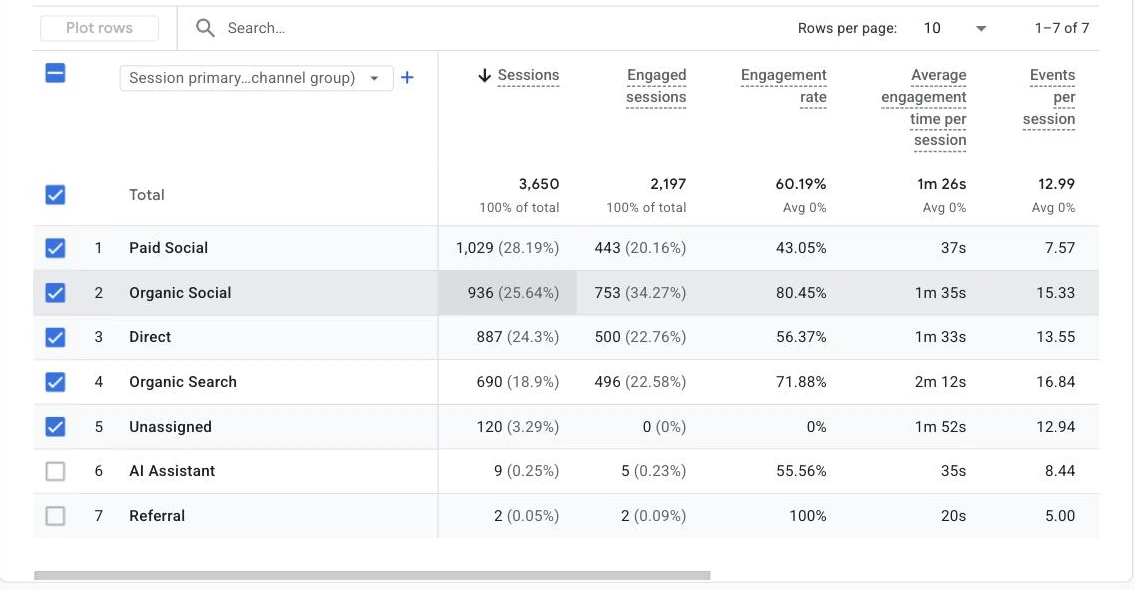
Task: Select the Unassigned channel name
Action: (x=170, y=427)
